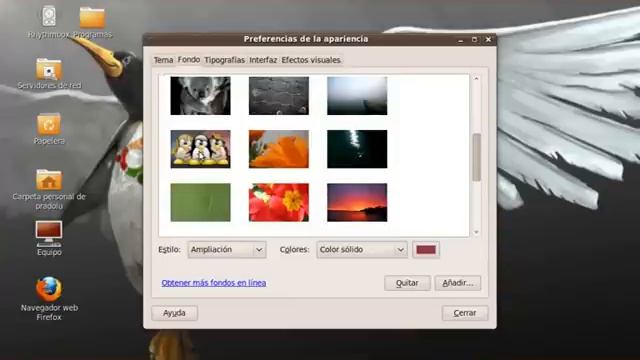Select the dark moonlit water wallpaper
The width and height of the screenshot is (640, 360).
[357, 149]
